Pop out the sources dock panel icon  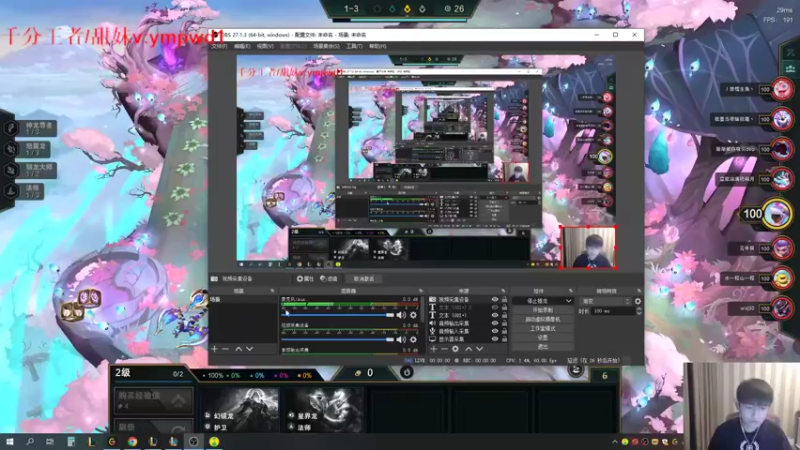[x=503, y=291]
